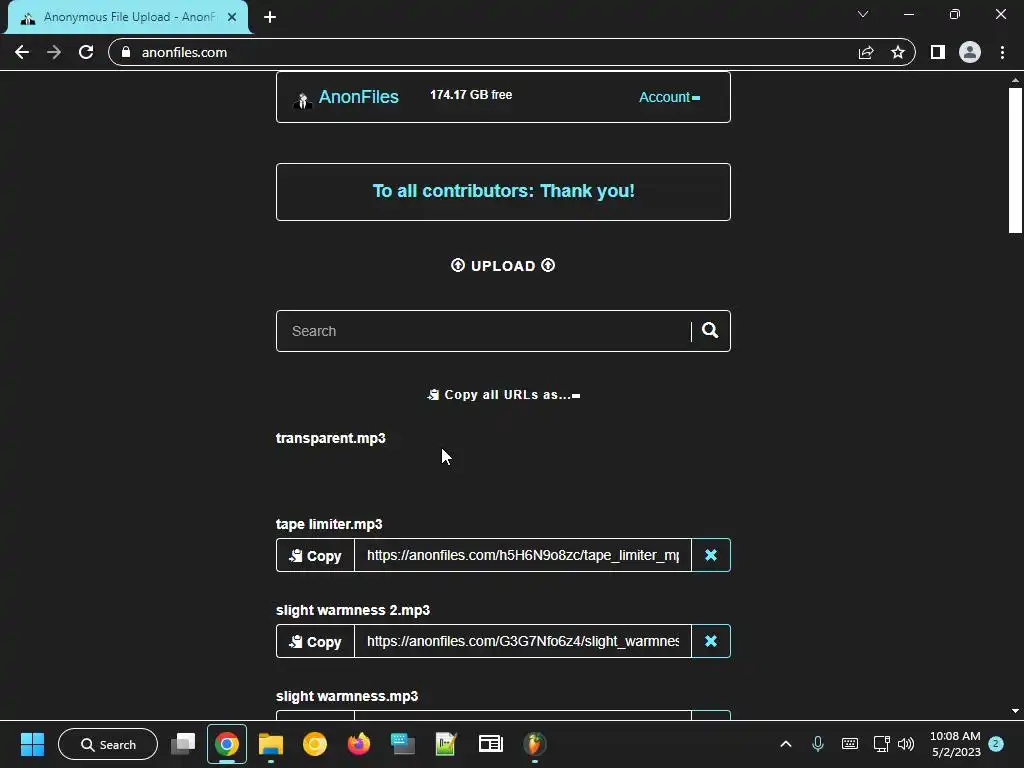Focus the Search input field
The width and height of the screenshot is (1024, 768).
point(483,331)
